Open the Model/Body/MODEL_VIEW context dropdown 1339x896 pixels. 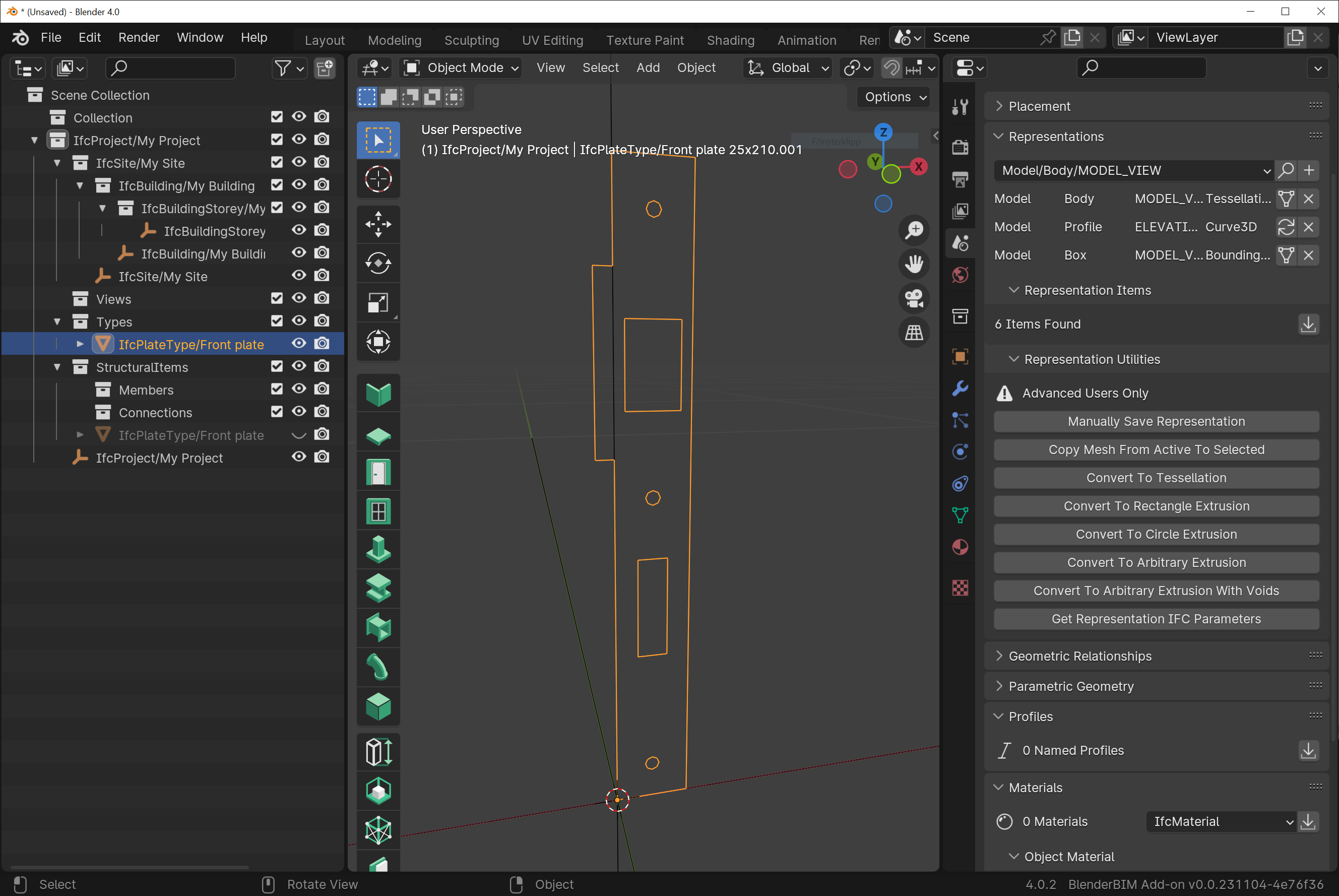(x=1134, y=170)
